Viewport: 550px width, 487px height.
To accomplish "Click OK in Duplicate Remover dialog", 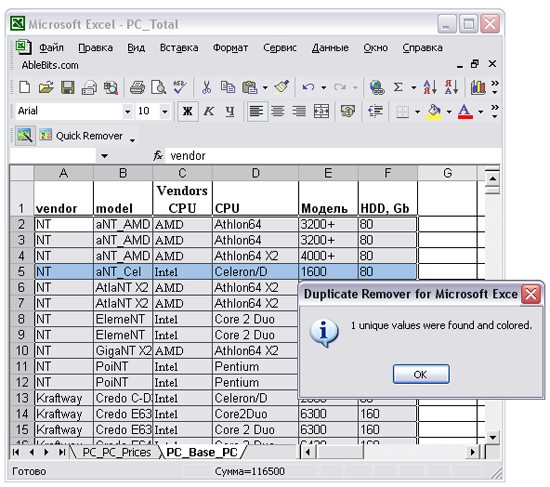I will pos(421,374).
